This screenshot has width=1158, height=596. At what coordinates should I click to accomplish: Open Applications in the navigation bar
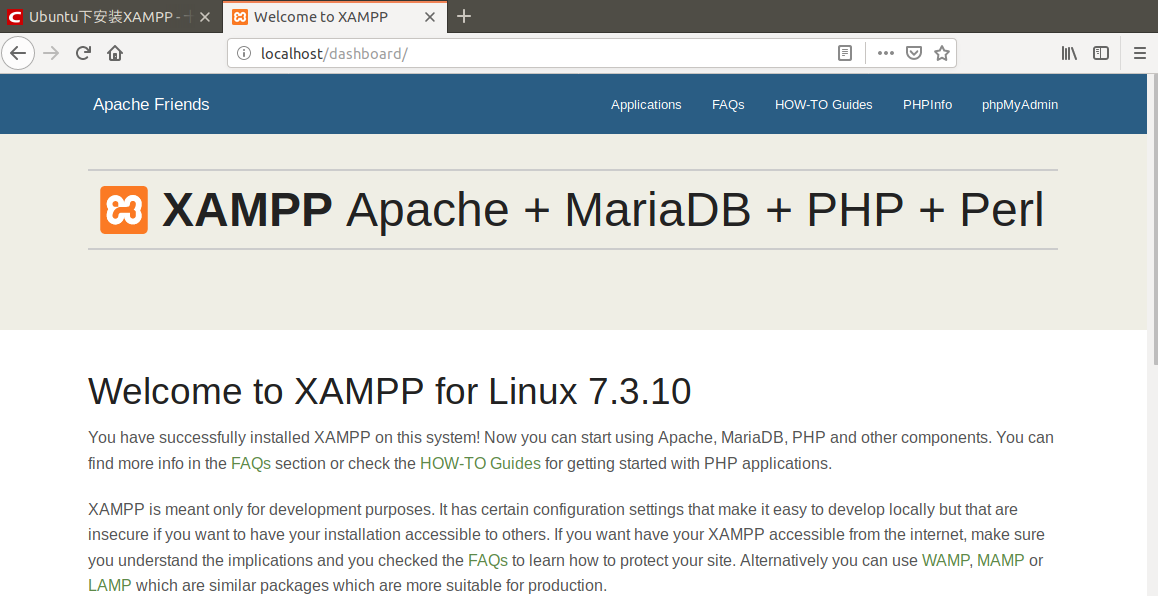coord(646,105)
